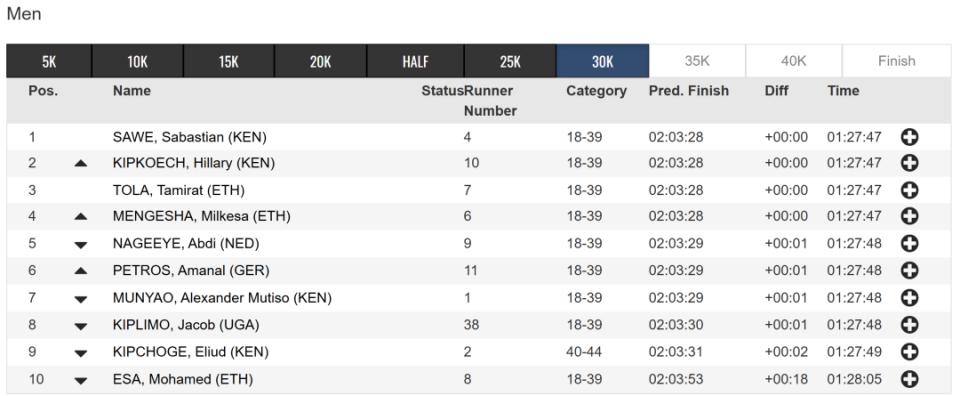Open the 35K split tab
The width and height of the screenshot is (960, 396).
tap(697, 61)
